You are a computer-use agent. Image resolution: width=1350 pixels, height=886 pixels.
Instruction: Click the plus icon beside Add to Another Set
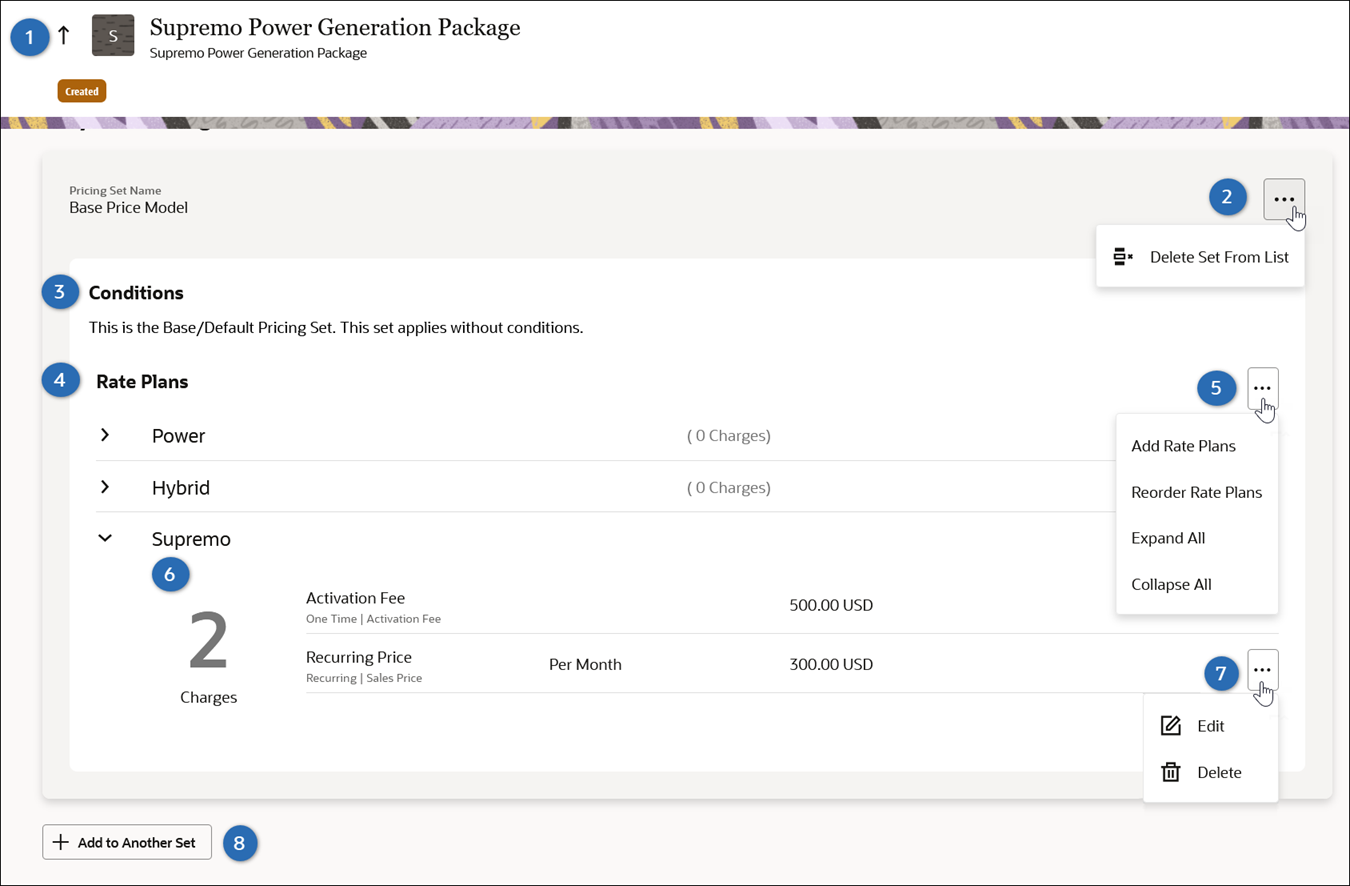[62, 841]
